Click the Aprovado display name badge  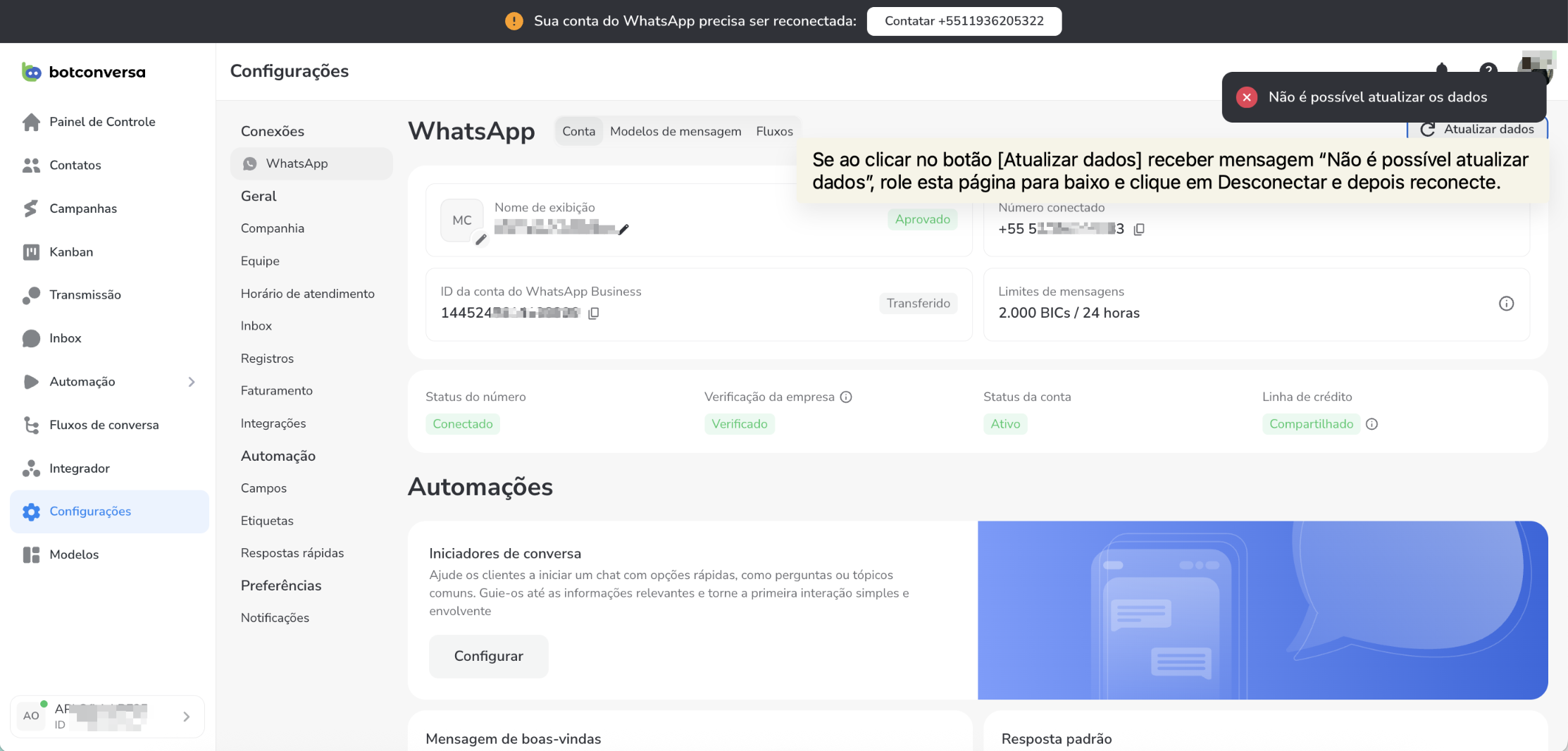click(x=923, y=219)
